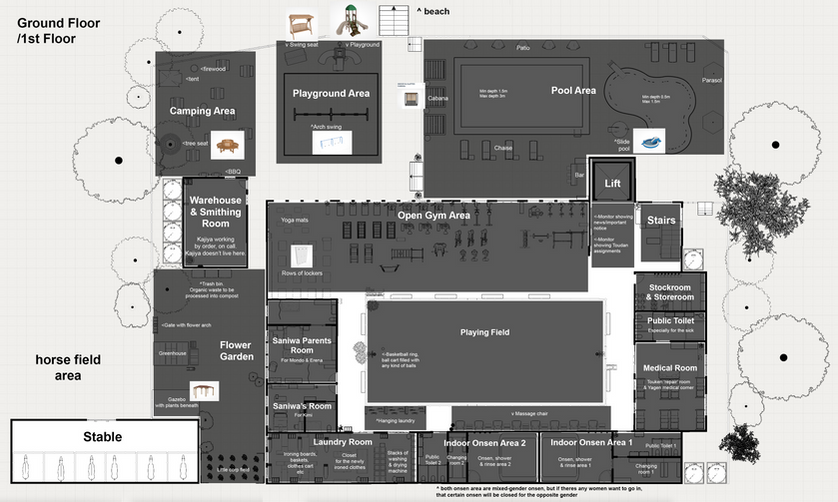The image size is (838, 502).
Task: Click the 'v Swing seat' caption
Action: (x=302, y=44)
